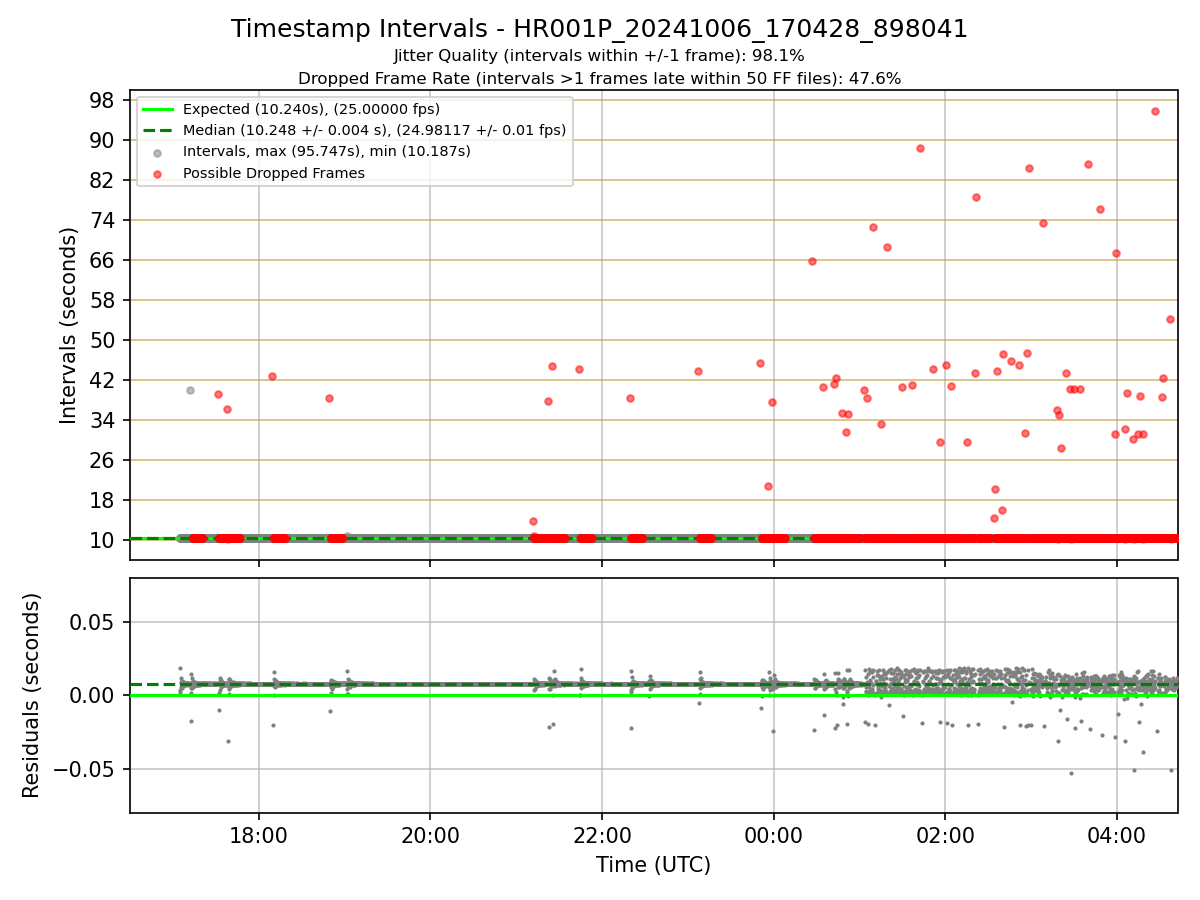
Task: Click x-axis tick label '18:00'
Action: pyautogui.click(x=259, y=834)
